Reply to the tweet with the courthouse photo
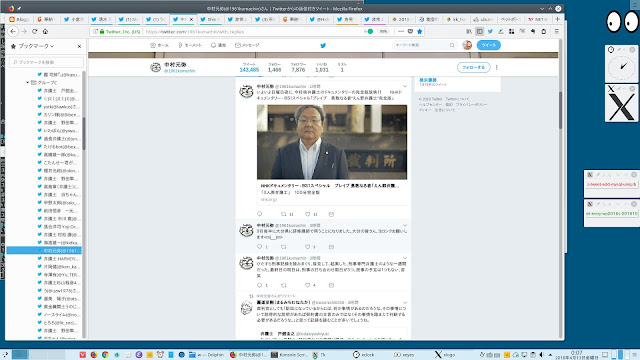This screenshot has height=360, width=640. pos(260,214)
